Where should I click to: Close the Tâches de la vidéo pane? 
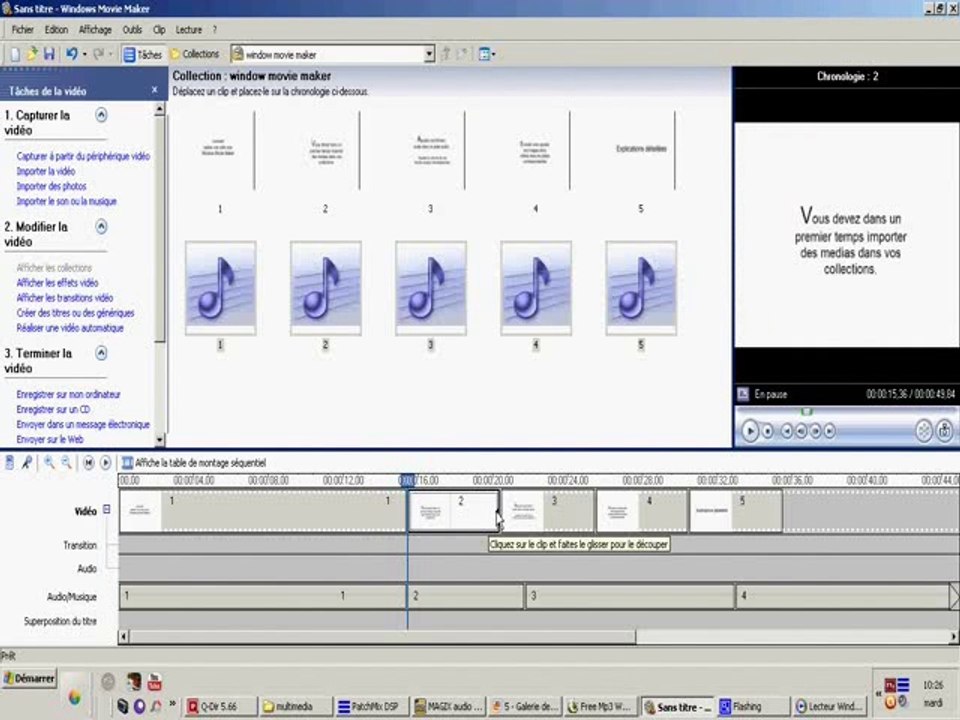[x=154, y=90]
